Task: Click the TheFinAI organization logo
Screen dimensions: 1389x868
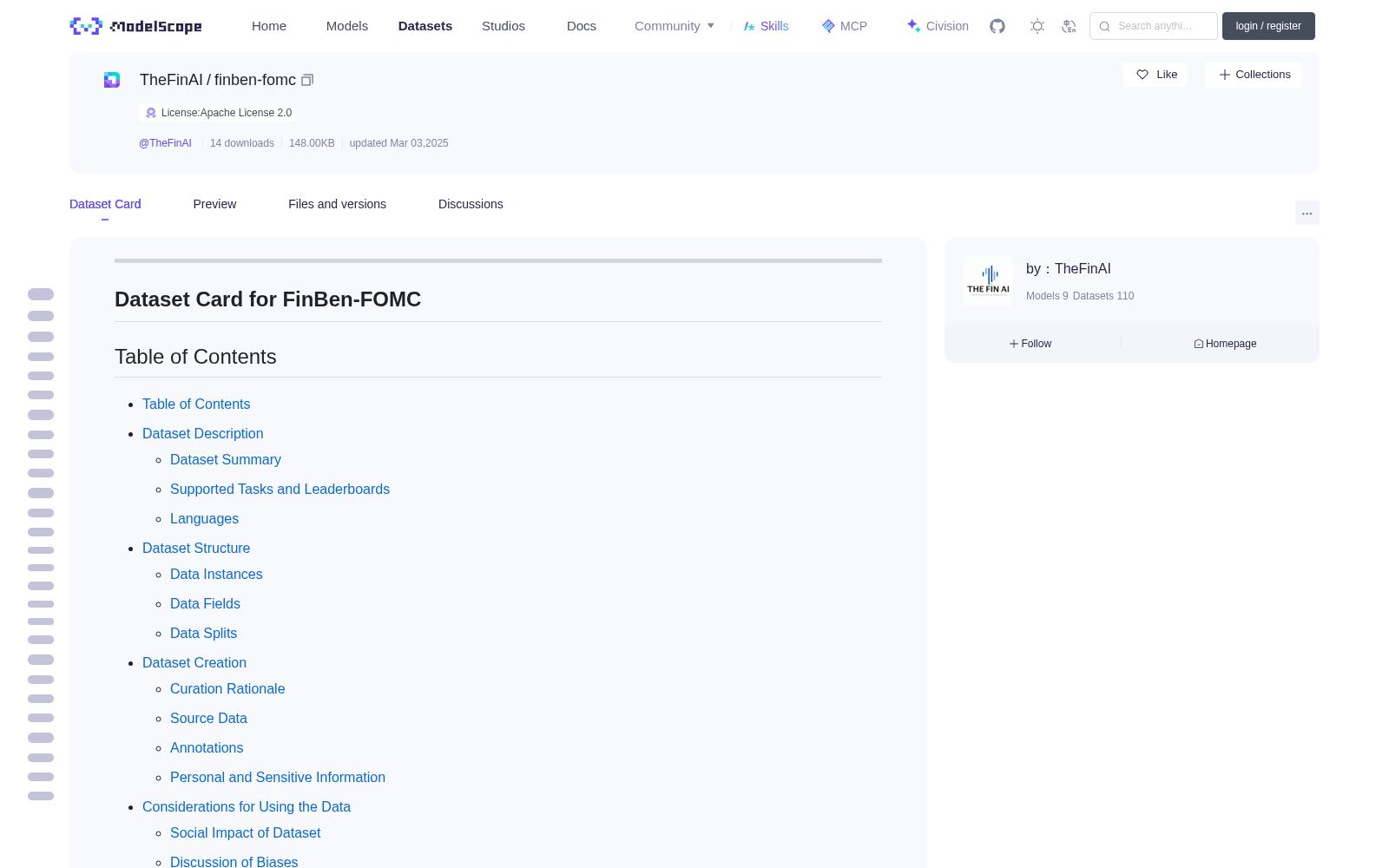Action: pyautogui.click(x=988, y=281)
